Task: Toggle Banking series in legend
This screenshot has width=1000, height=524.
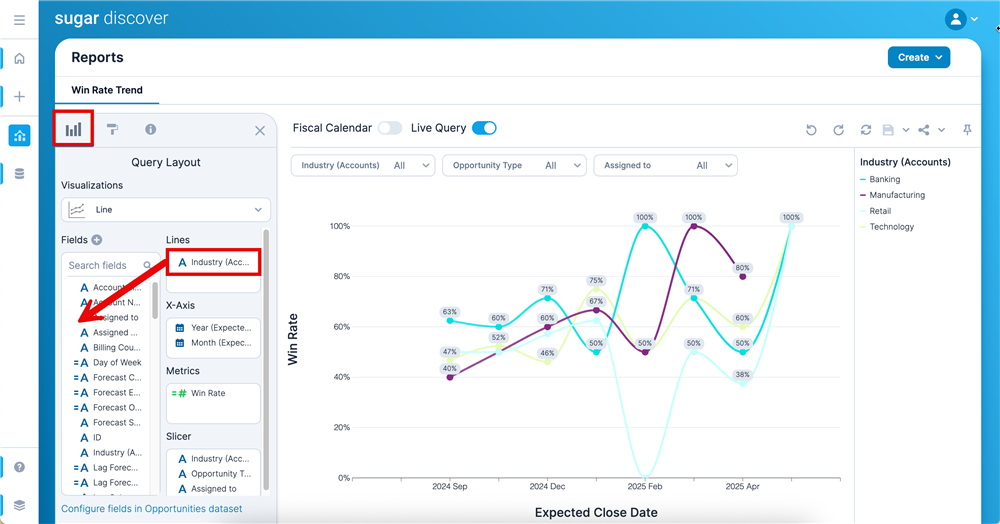Action: click(x=880, y=180)
